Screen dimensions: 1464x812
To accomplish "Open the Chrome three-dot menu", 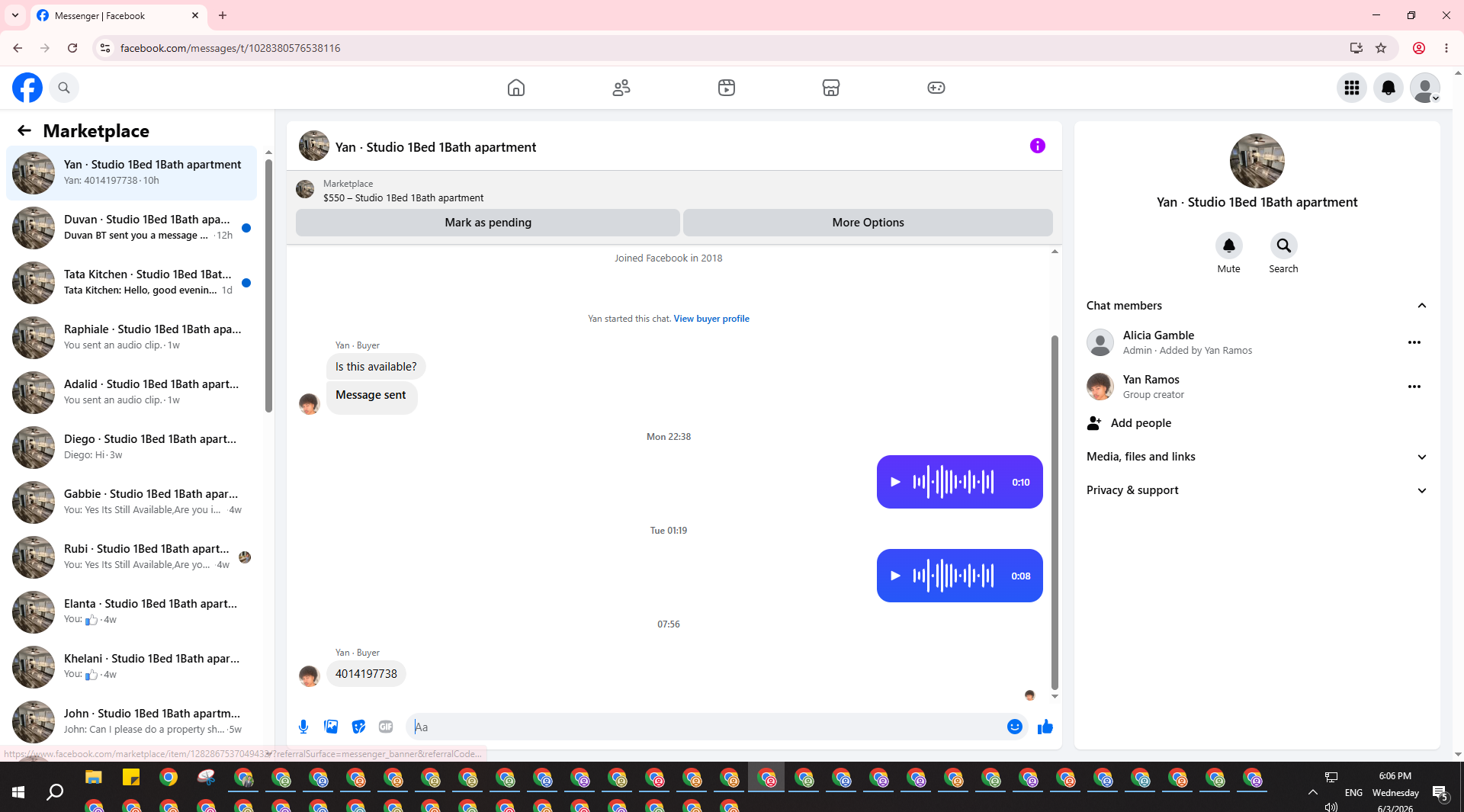I will pyautogui.click(x=1446, y=48).
